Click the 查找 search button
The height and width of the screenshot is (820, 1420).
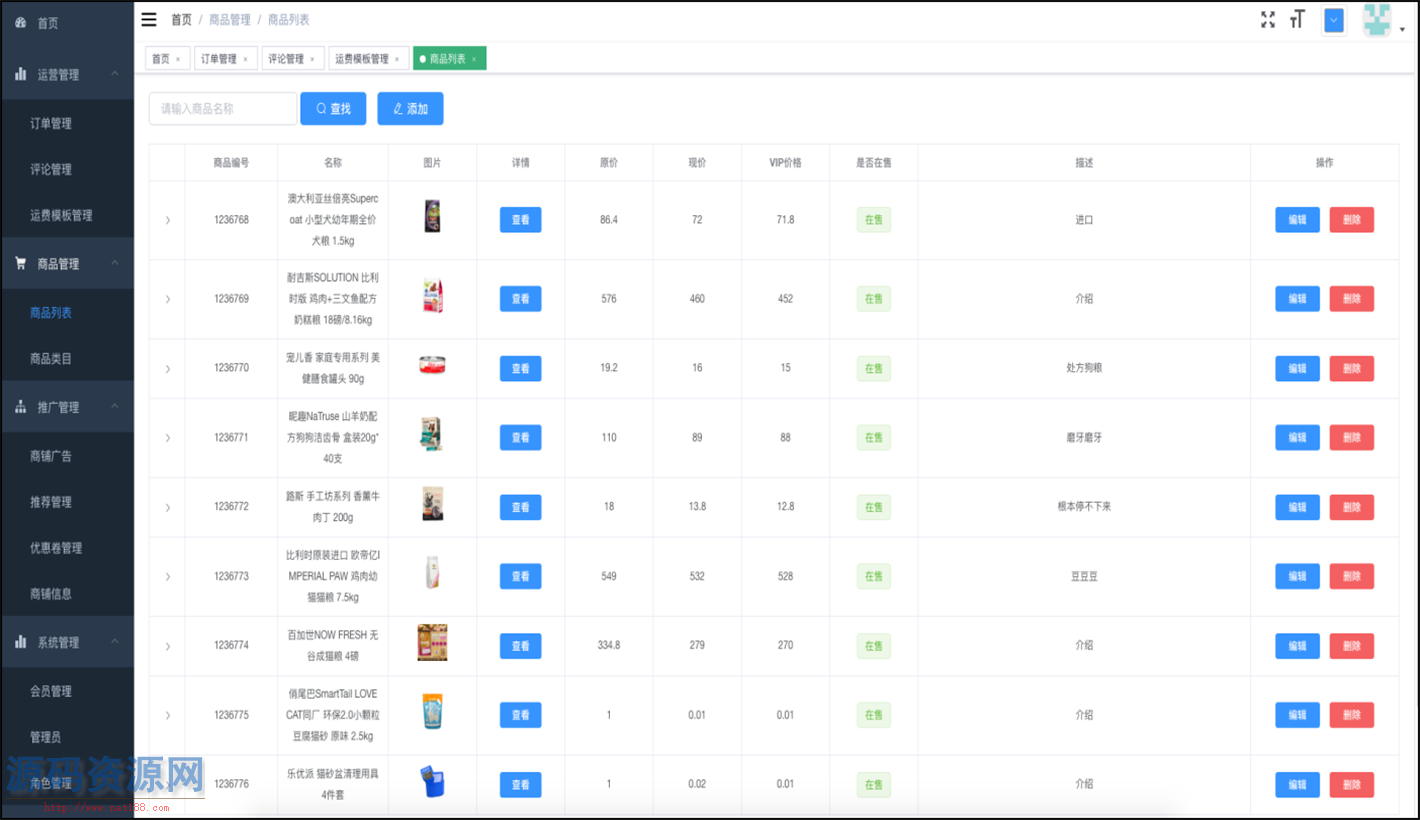333,109
